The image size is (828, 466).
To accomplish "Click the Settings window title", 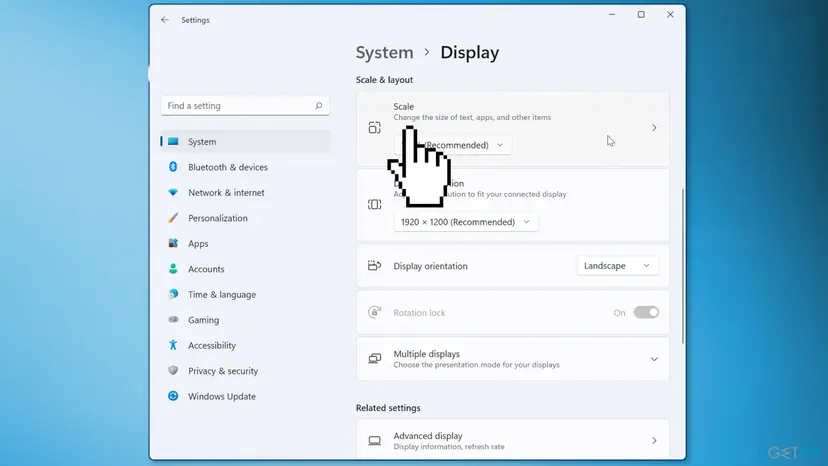I will pyautogui.click(x=195, y=20).
